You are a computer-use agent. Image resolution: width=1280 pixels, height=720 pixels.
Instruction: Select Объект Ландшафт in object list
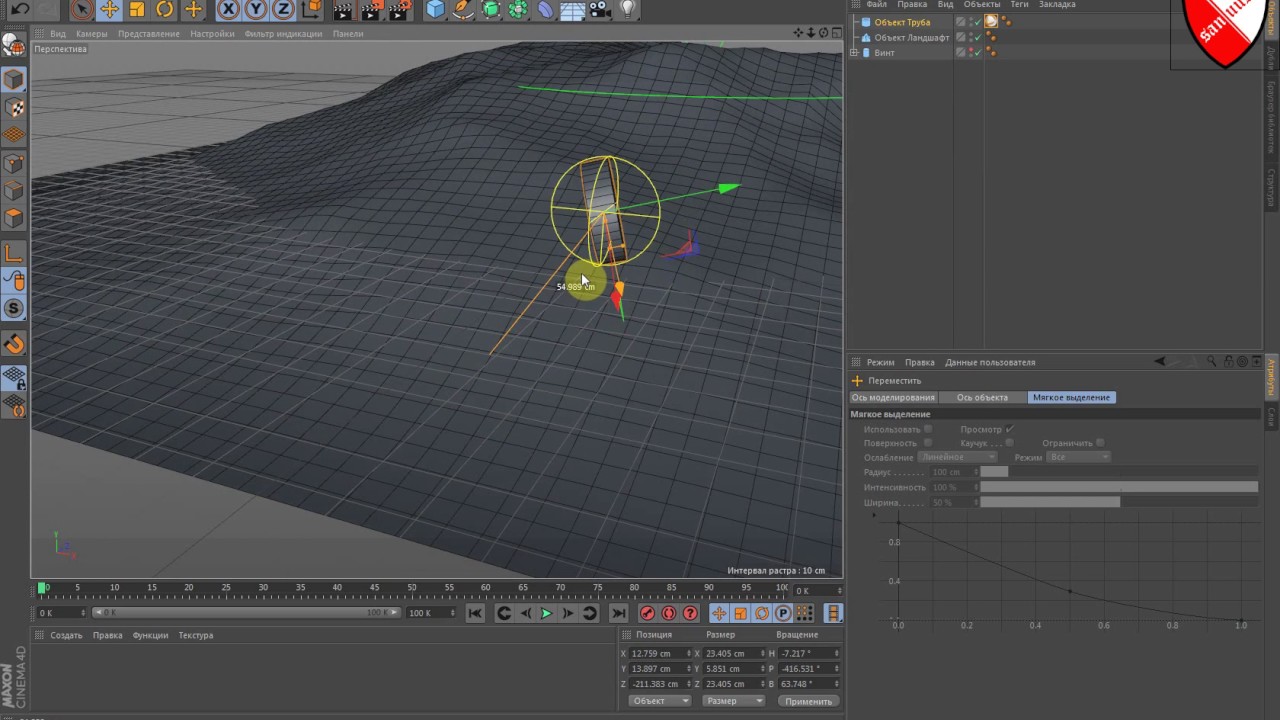click(x=912, y=37)
